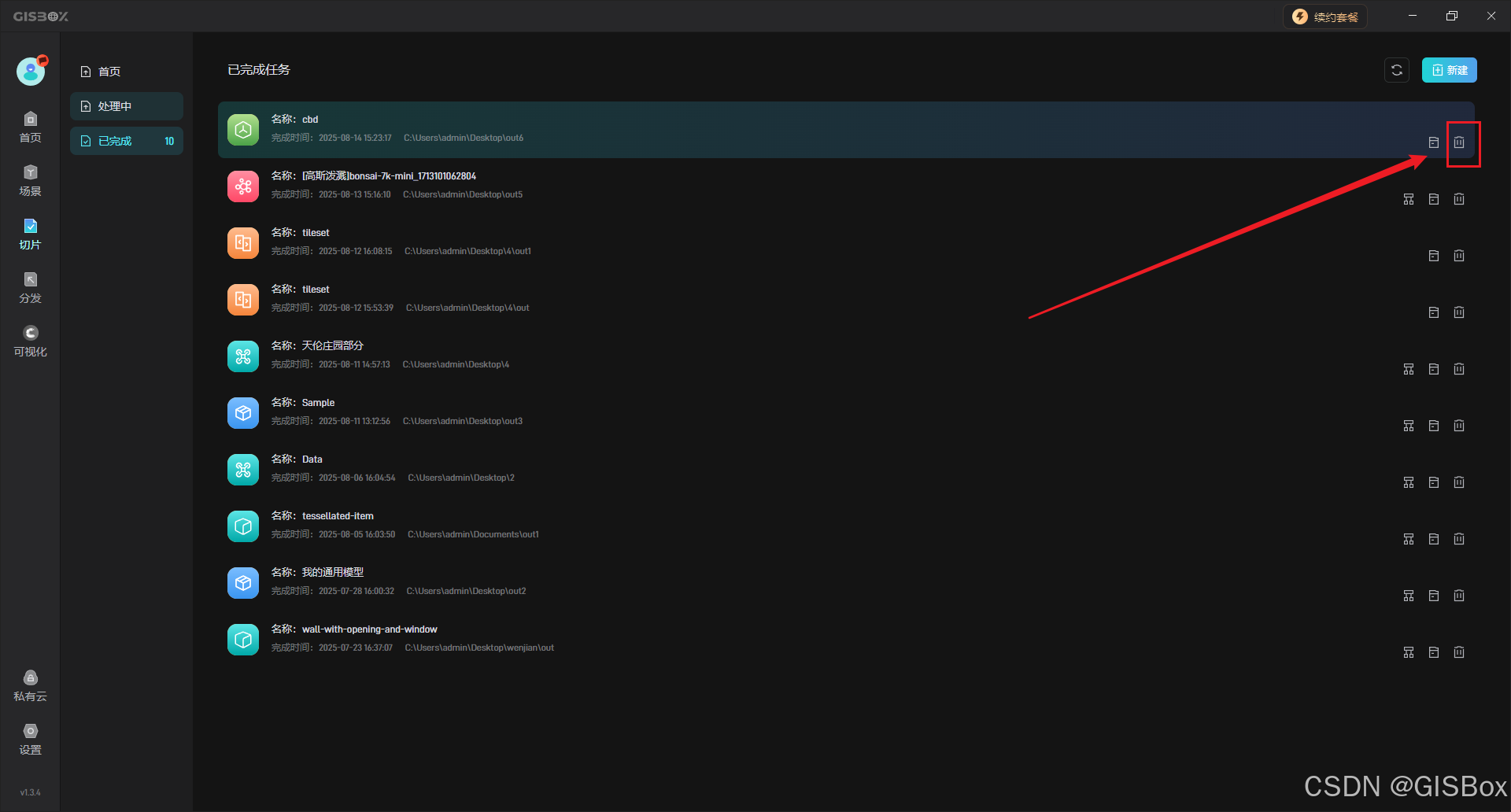Delete the tessellated-item task
Screen dimensions: 1511x812
click(x=1459, y=539)
